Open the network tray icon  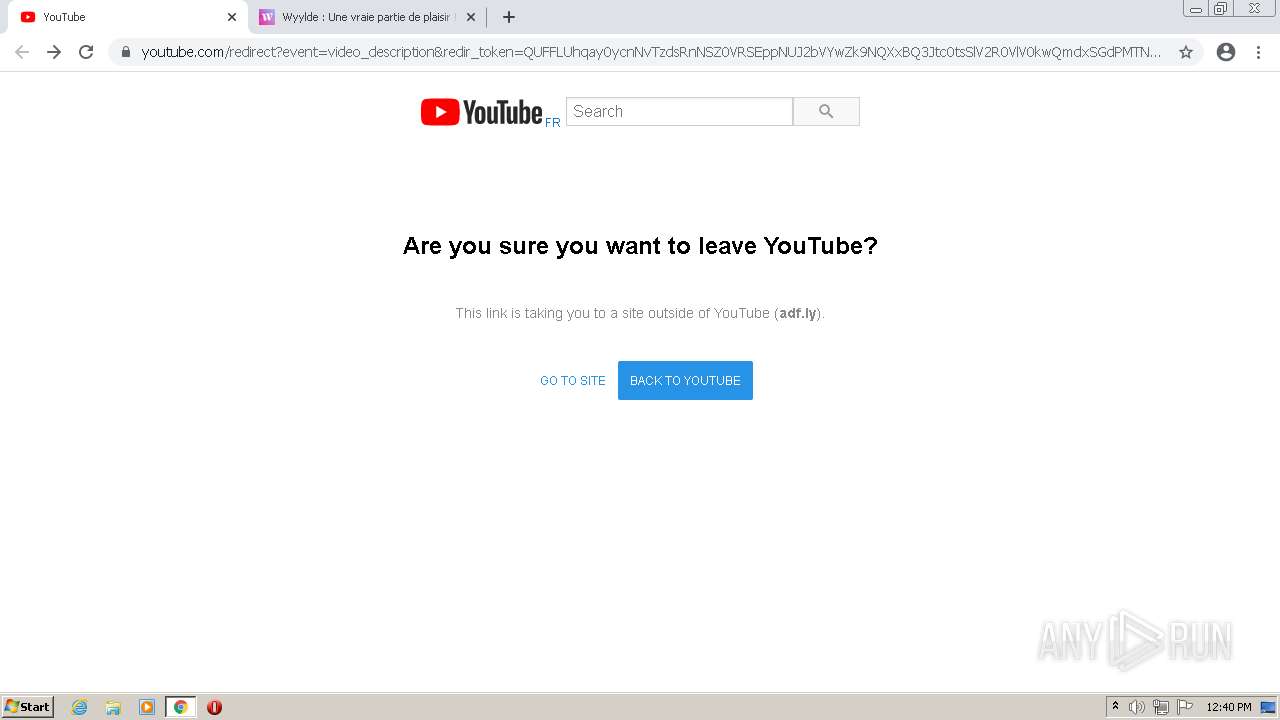[1161, 707]
